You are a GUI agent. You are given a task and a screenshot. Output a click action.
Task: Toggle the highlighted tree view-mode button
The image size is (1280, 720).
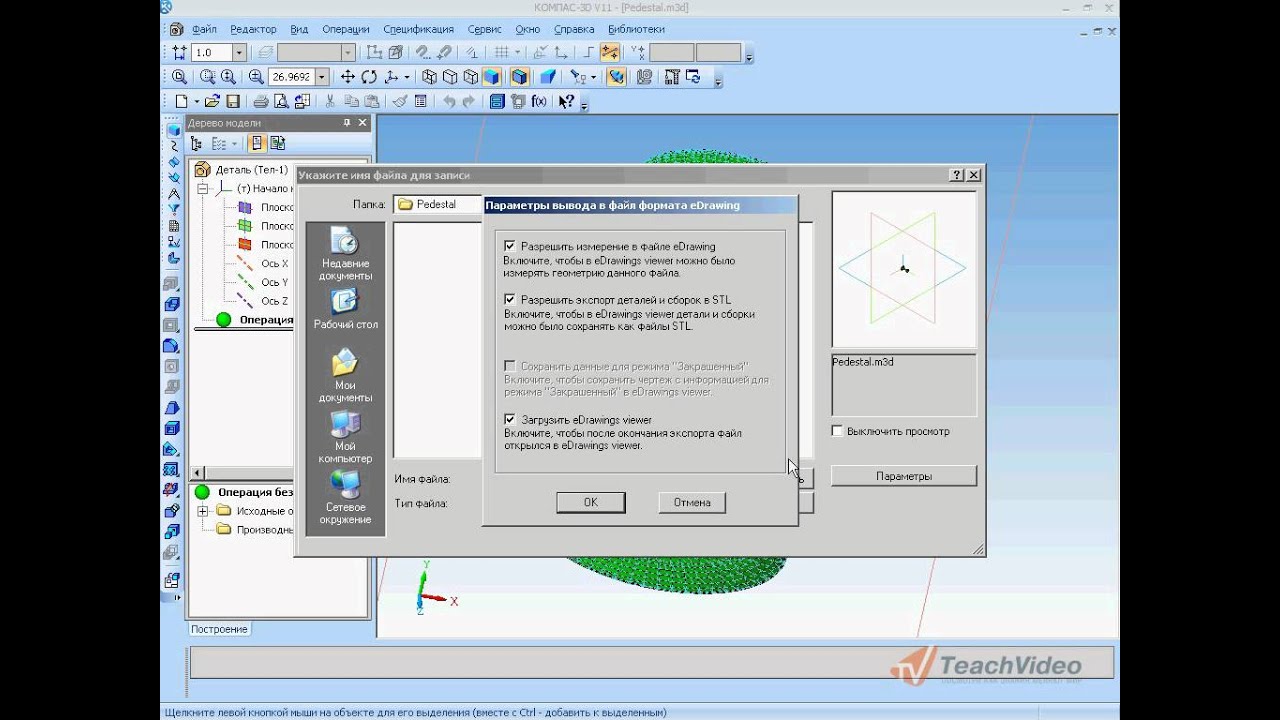[256, 144]
